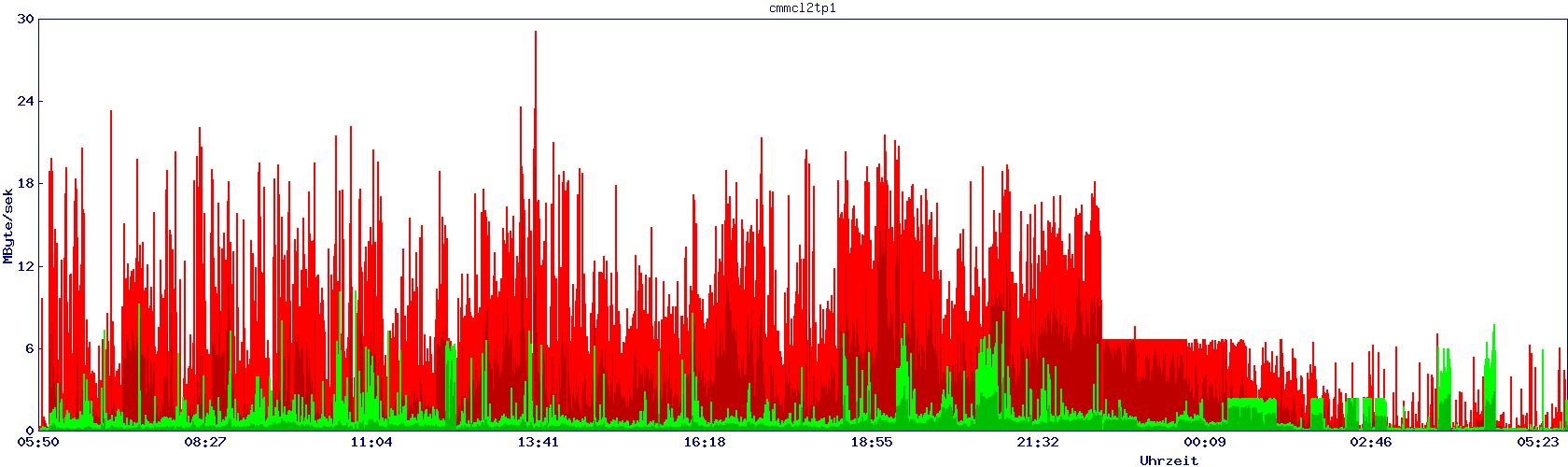The width and height of the screenshot is (1568, 467).
Task: Click the chart title cmmcl2tp1
Action: [802, 7]
